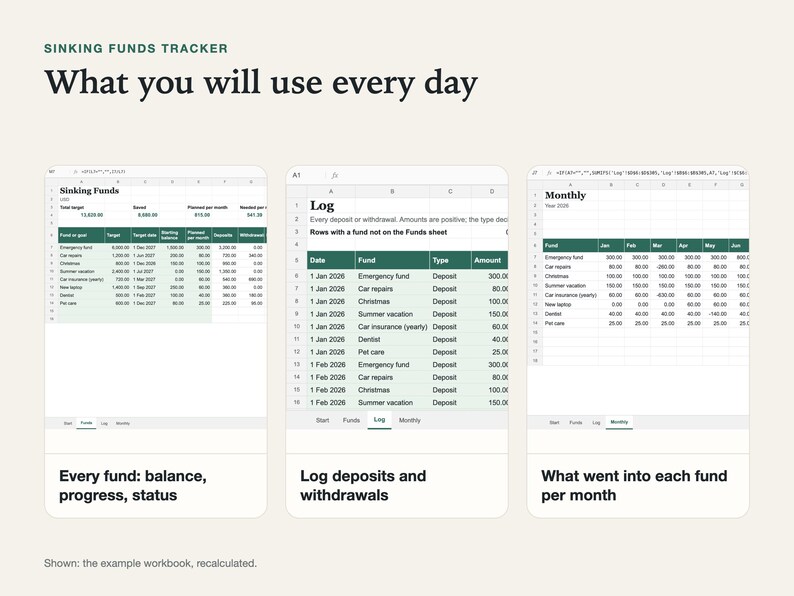Open the Start tab in right Monthly screenshot
The image size is (794, 596).
point(554,422)
